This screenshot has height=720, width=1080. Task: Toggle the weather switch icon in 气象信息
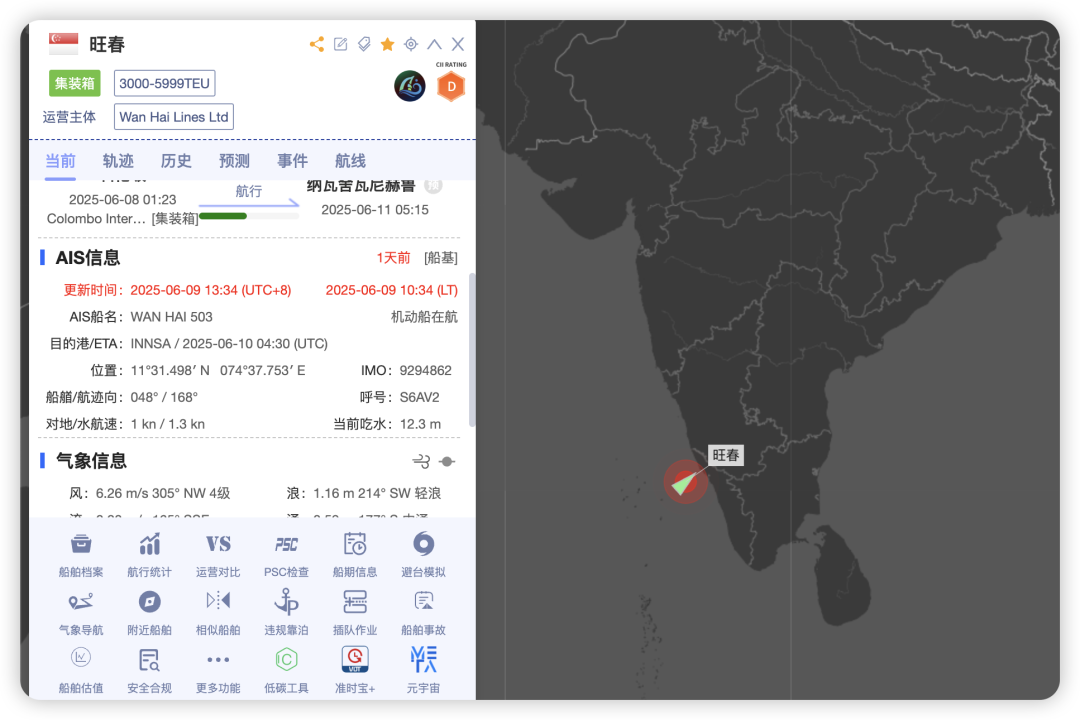pos(447,462)
